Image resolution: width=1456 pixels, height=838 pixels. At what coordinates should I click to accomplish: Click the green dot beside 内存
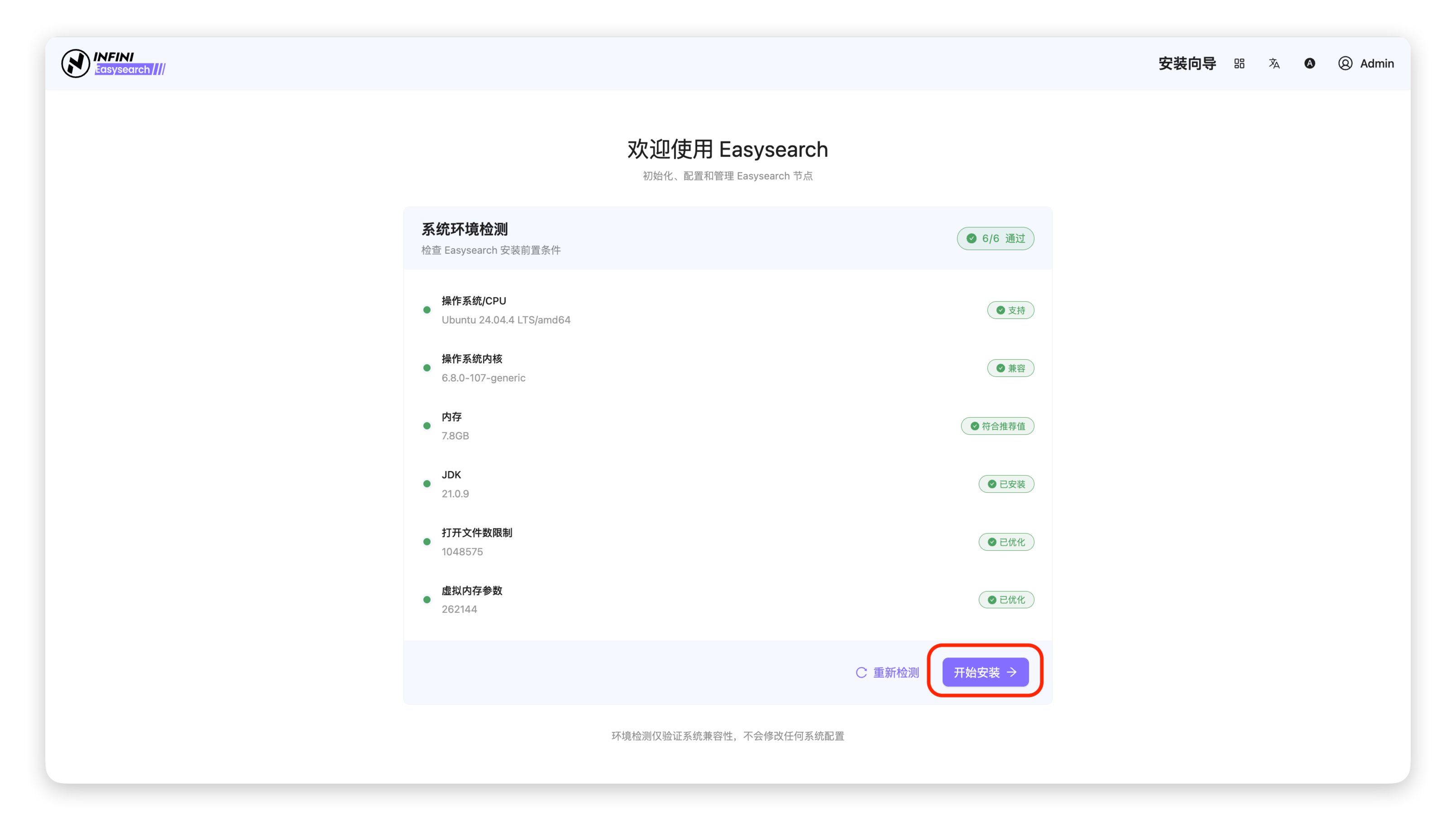(427, 426)
